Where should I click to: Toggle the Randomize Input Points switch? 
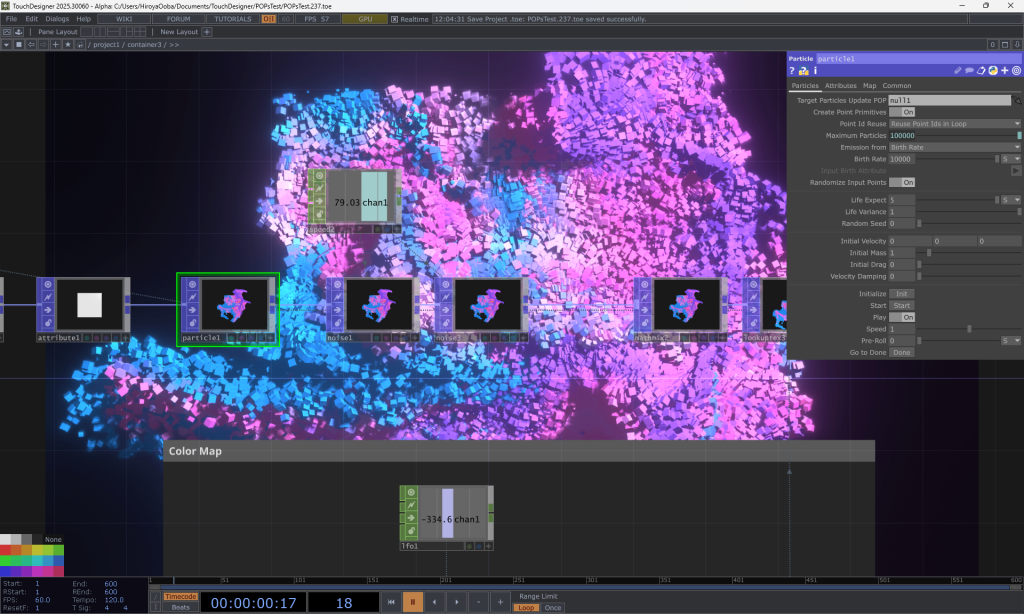[903, 182]
